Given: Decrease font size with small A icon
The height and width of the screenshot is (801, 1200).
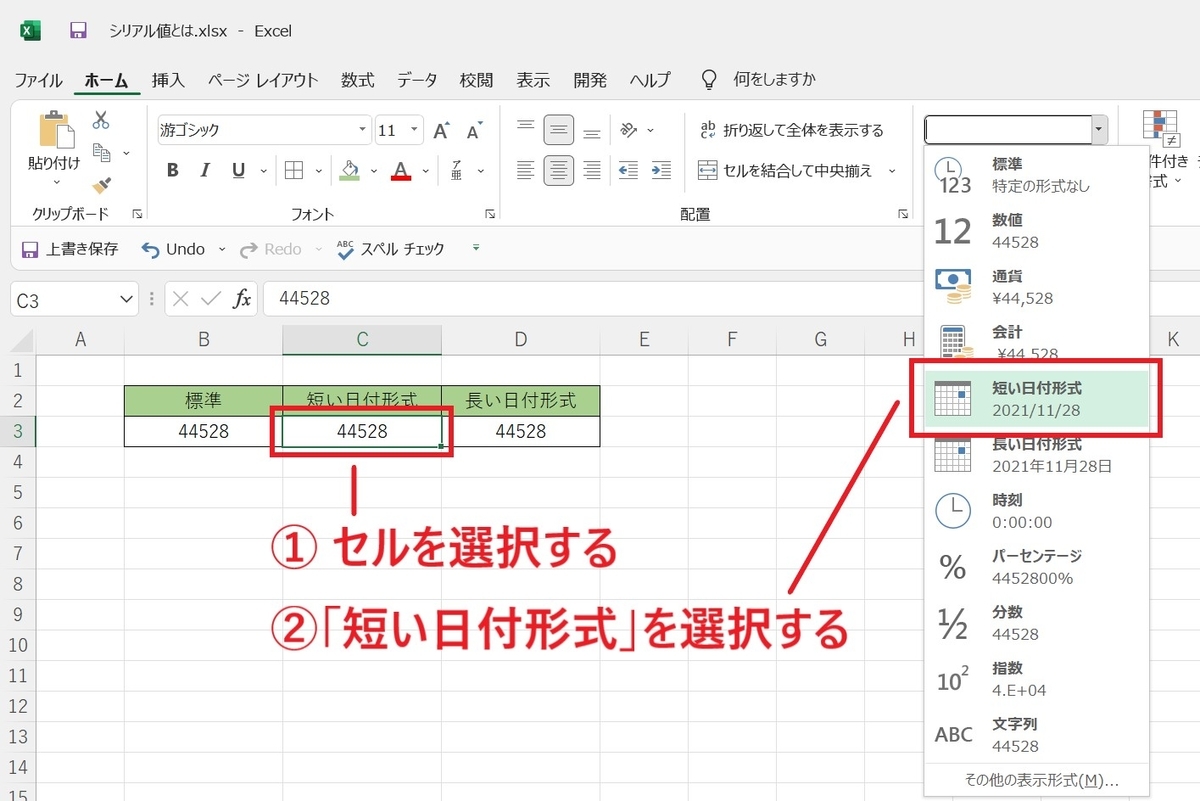Looking at the screenshot, I should coord(474,130).
